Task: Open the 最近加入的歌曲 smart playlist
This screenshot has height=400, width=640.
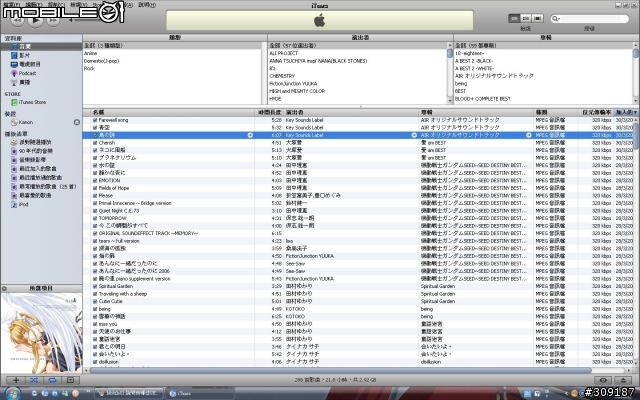Action: click(x=38, y=169)
